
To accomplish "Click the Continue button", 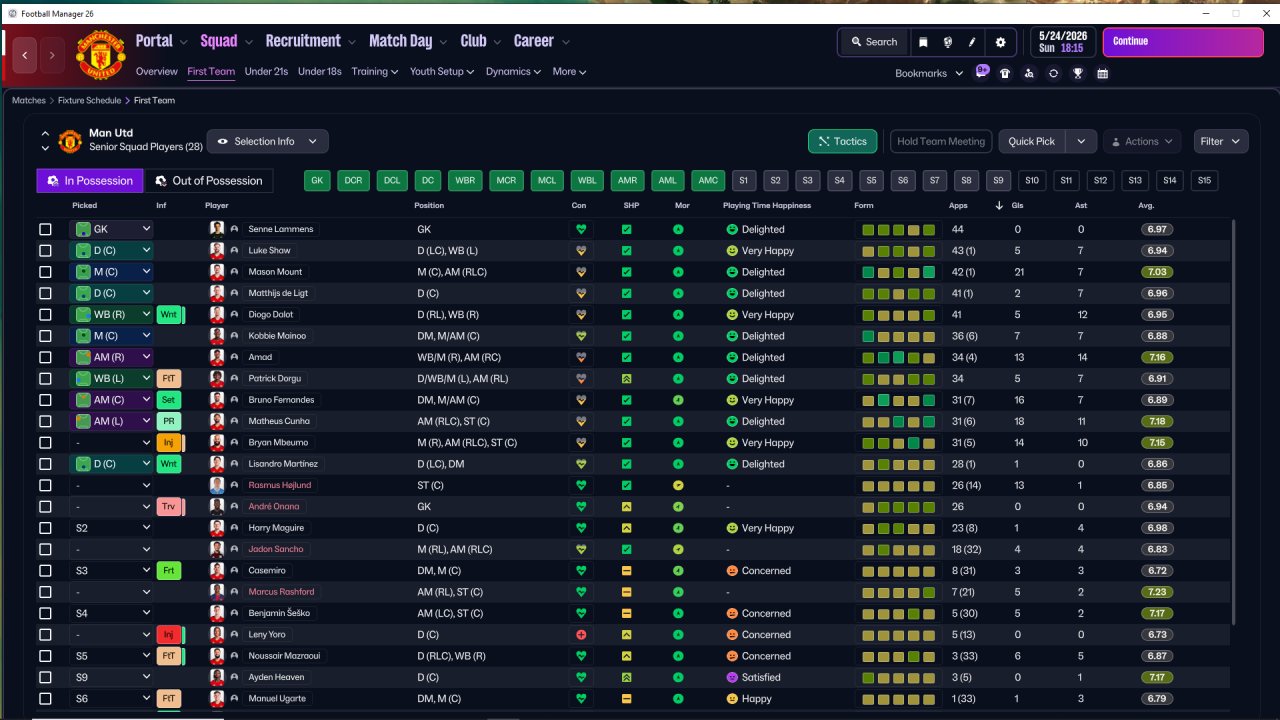I will [x=1183, y=42].
